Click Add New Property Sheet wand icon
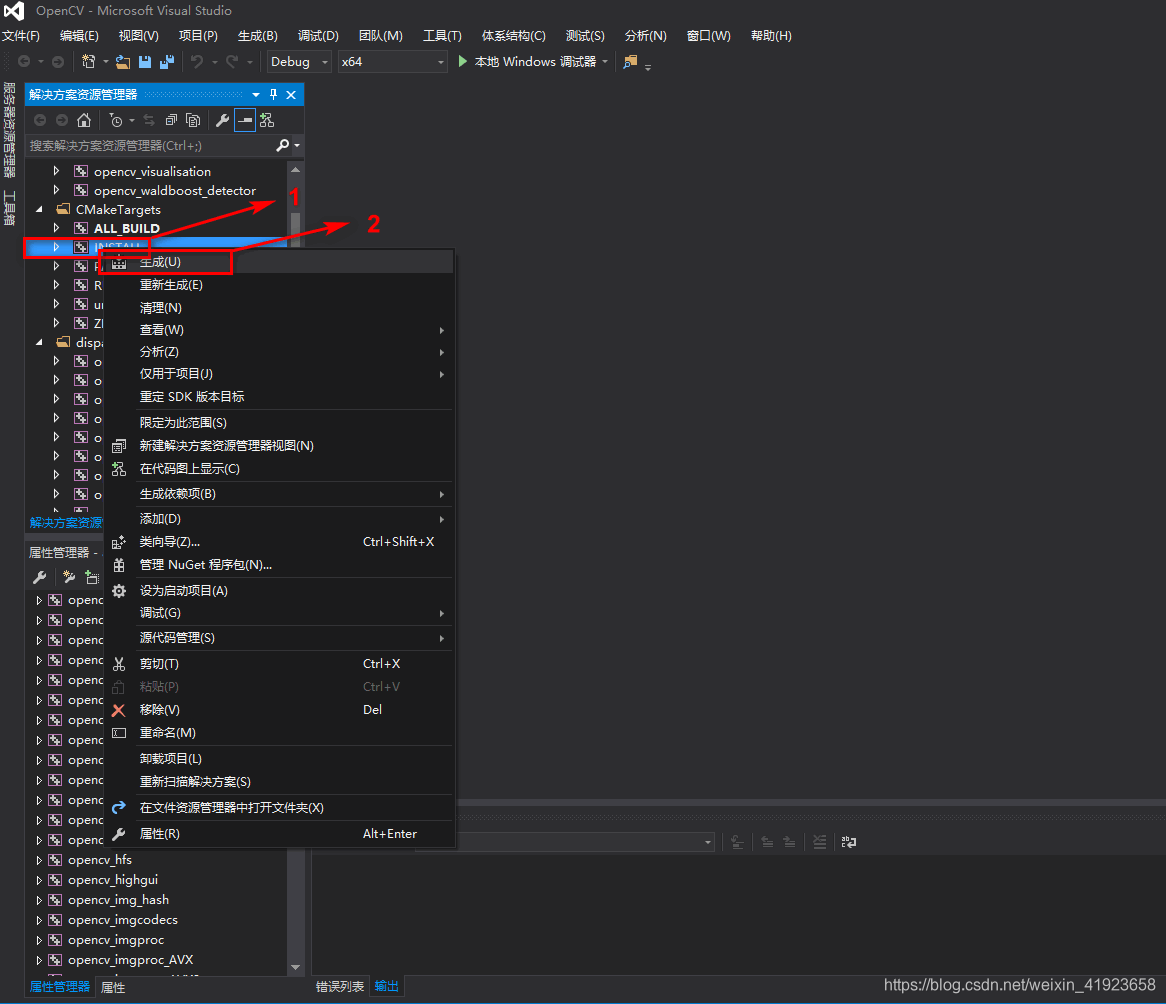This screenshot has height=1004, width=1166. [x=69, y=577]
